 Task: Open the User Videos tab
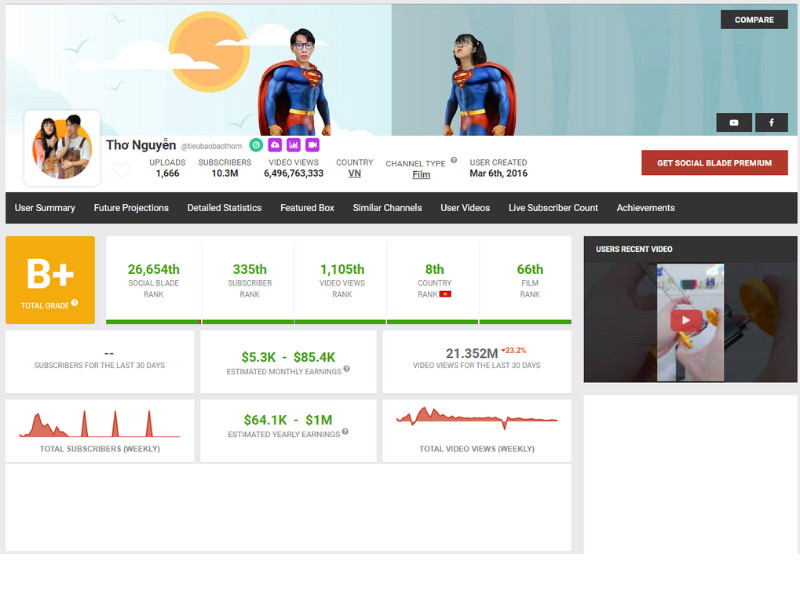465,208
